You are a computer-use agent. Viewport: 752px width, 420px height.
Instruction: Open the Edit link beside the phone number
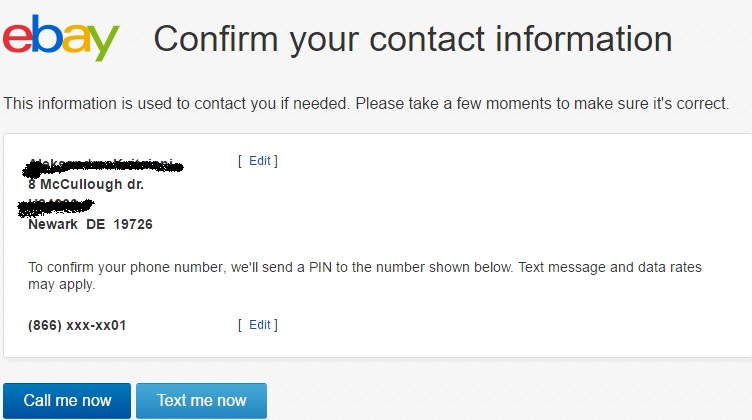(x=259, y=325)
